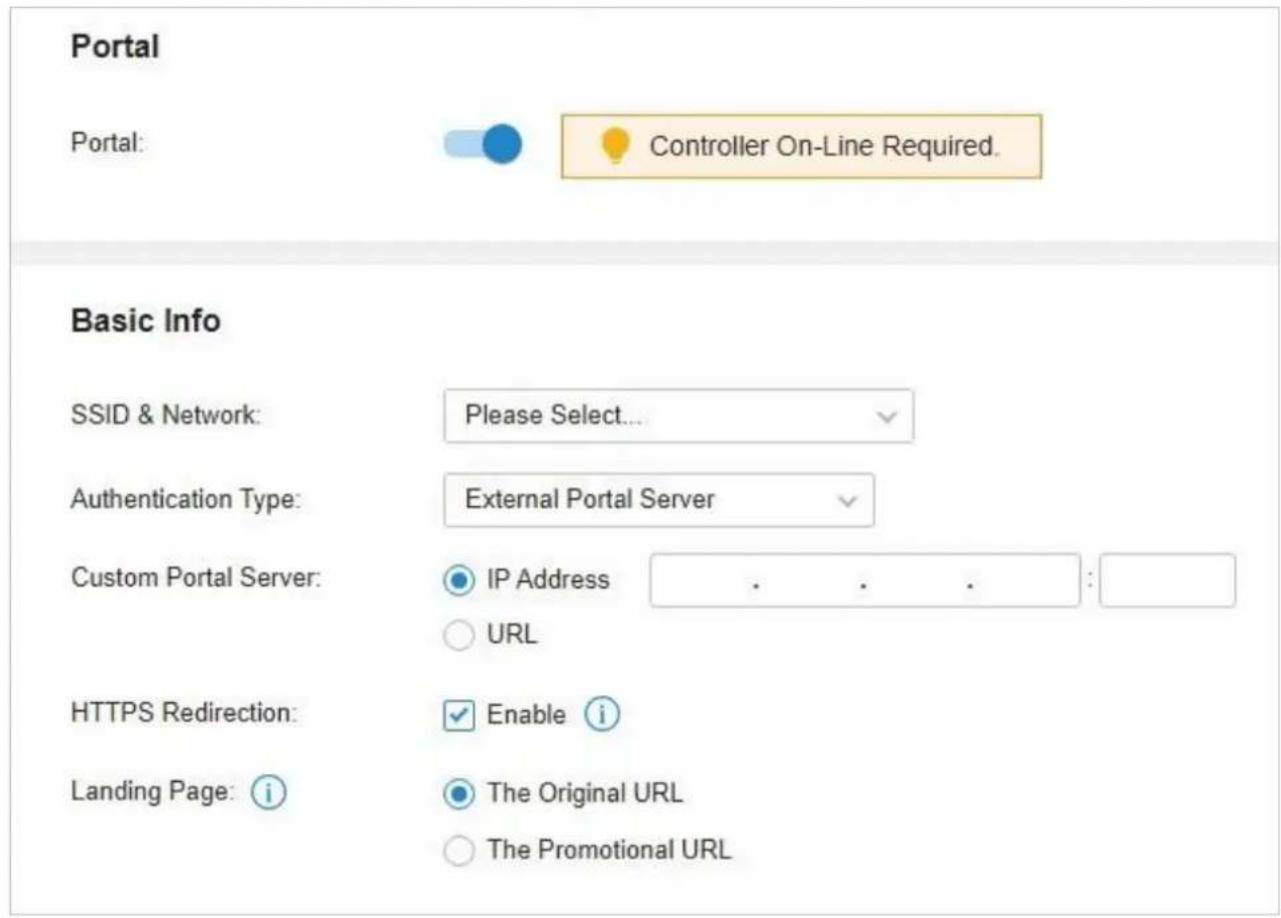Click the info icon beside Landing Page
1281x918 pixels.
[x=268, y=793]
